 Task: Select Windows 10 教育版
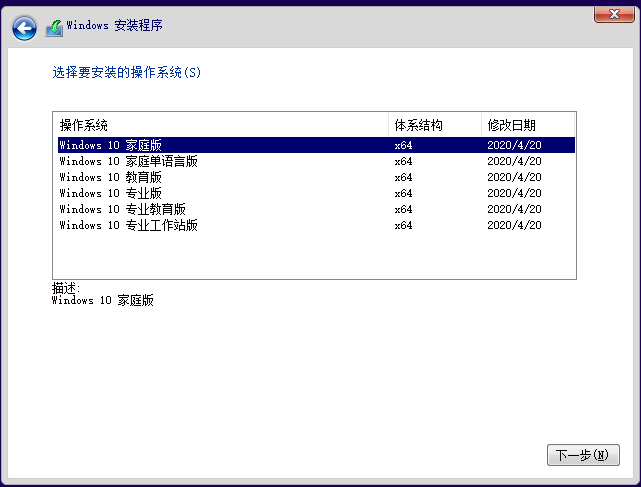click(x=316, y=177)
